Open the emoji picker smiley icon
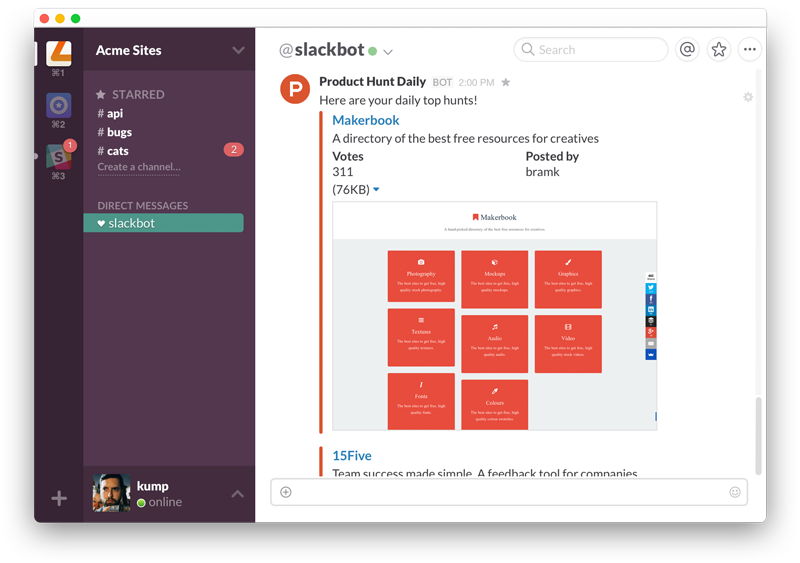The width and height of the screenshot is (800, 563). tap(735, 492)
